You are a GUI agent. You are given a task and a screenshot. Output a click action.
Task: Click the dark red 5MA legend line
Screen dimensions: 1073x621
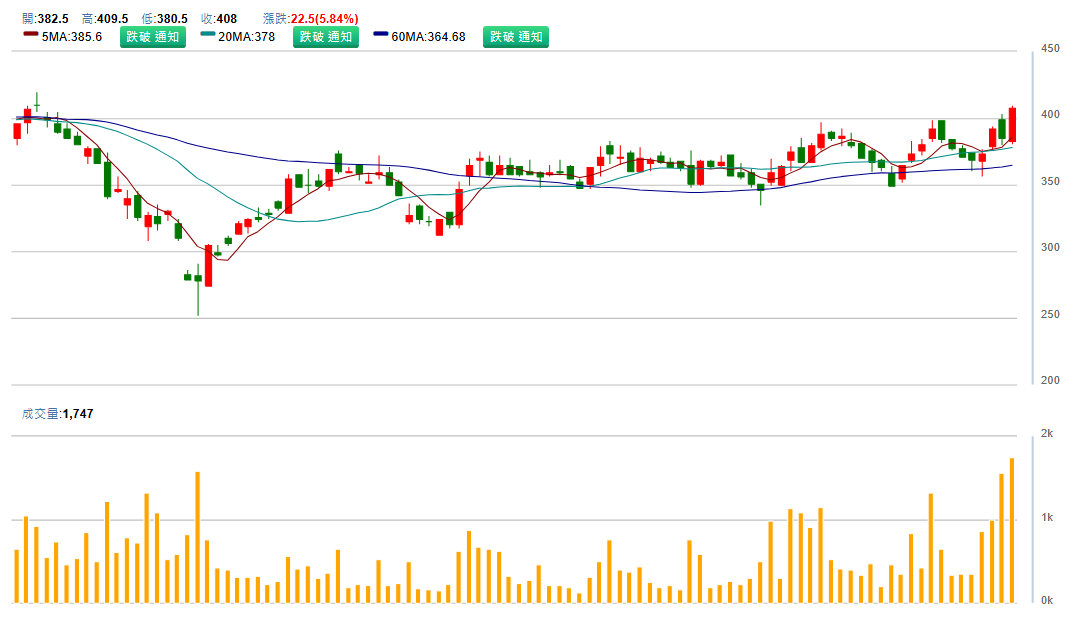point(31,34)
